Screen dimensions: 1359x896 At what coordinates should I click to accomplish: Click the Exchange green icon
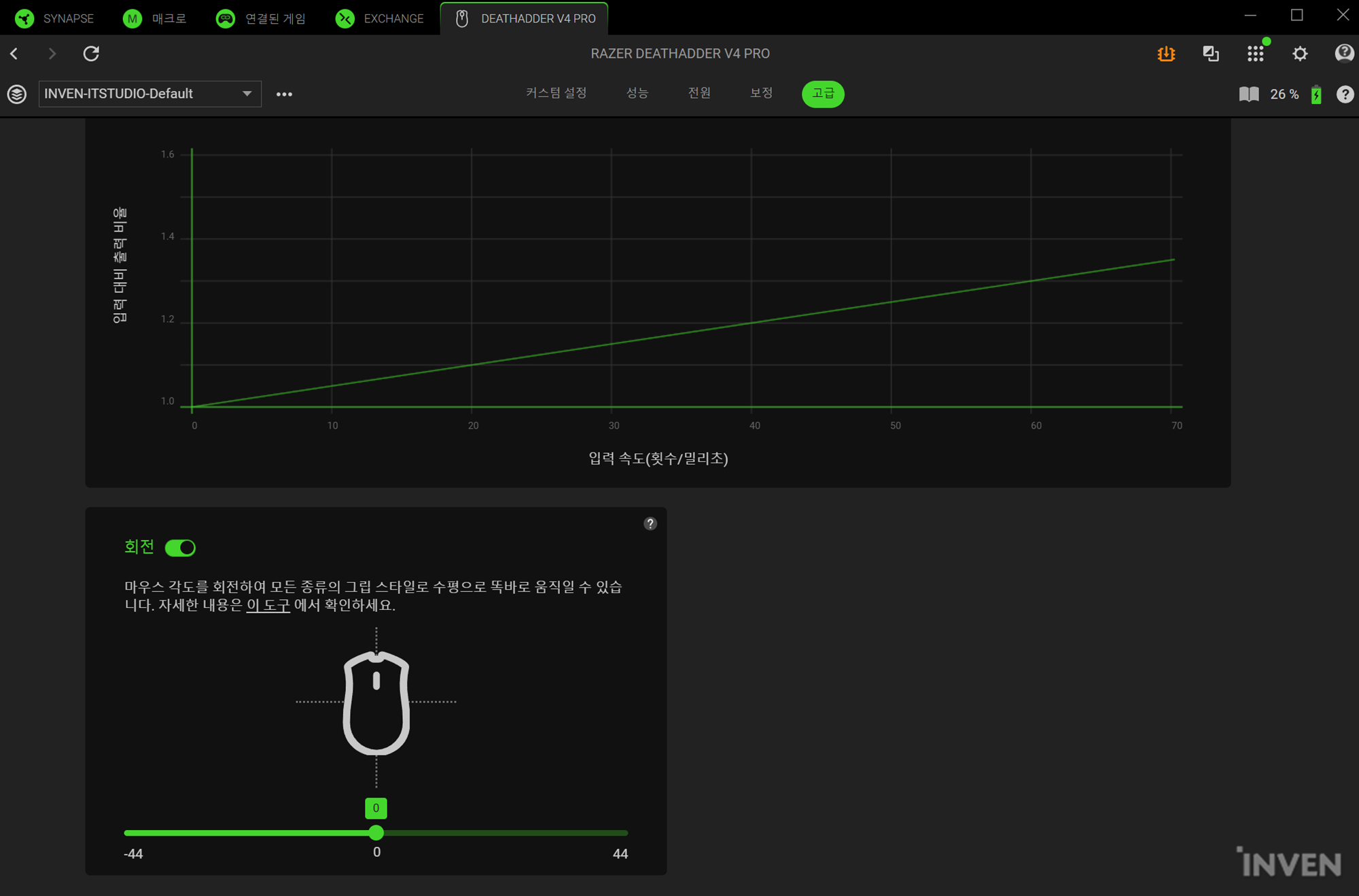tap(345, 18)
